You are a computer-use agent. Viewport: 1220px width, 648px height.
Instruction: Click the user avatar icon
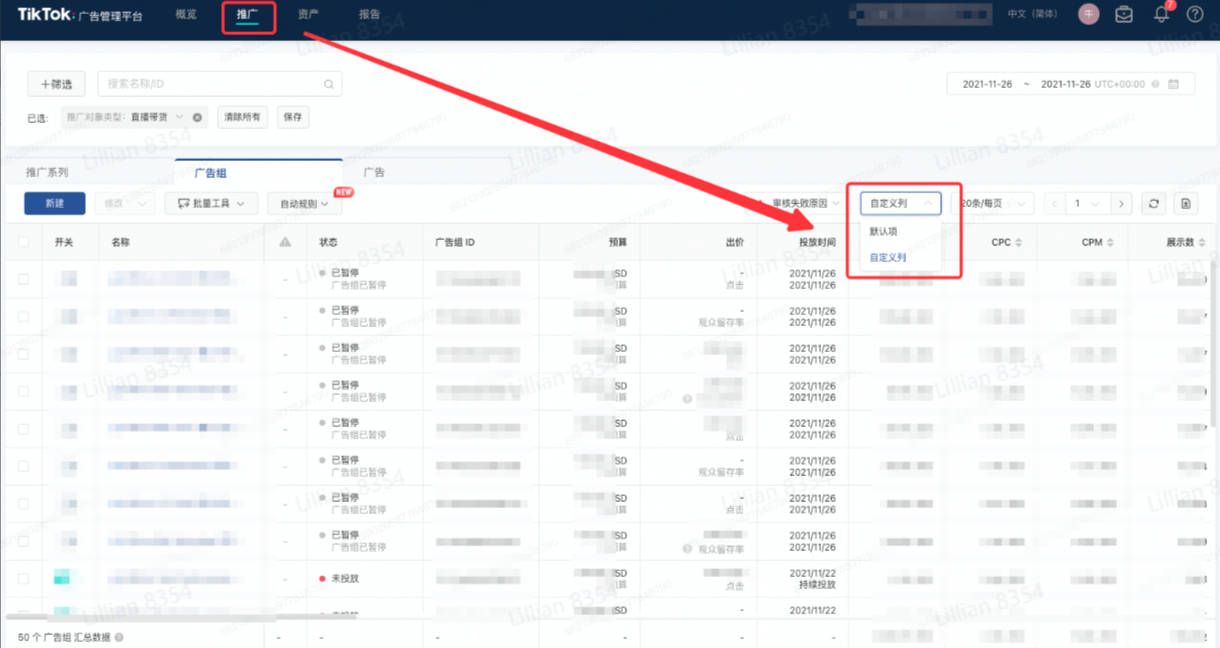pos(1089,14)
